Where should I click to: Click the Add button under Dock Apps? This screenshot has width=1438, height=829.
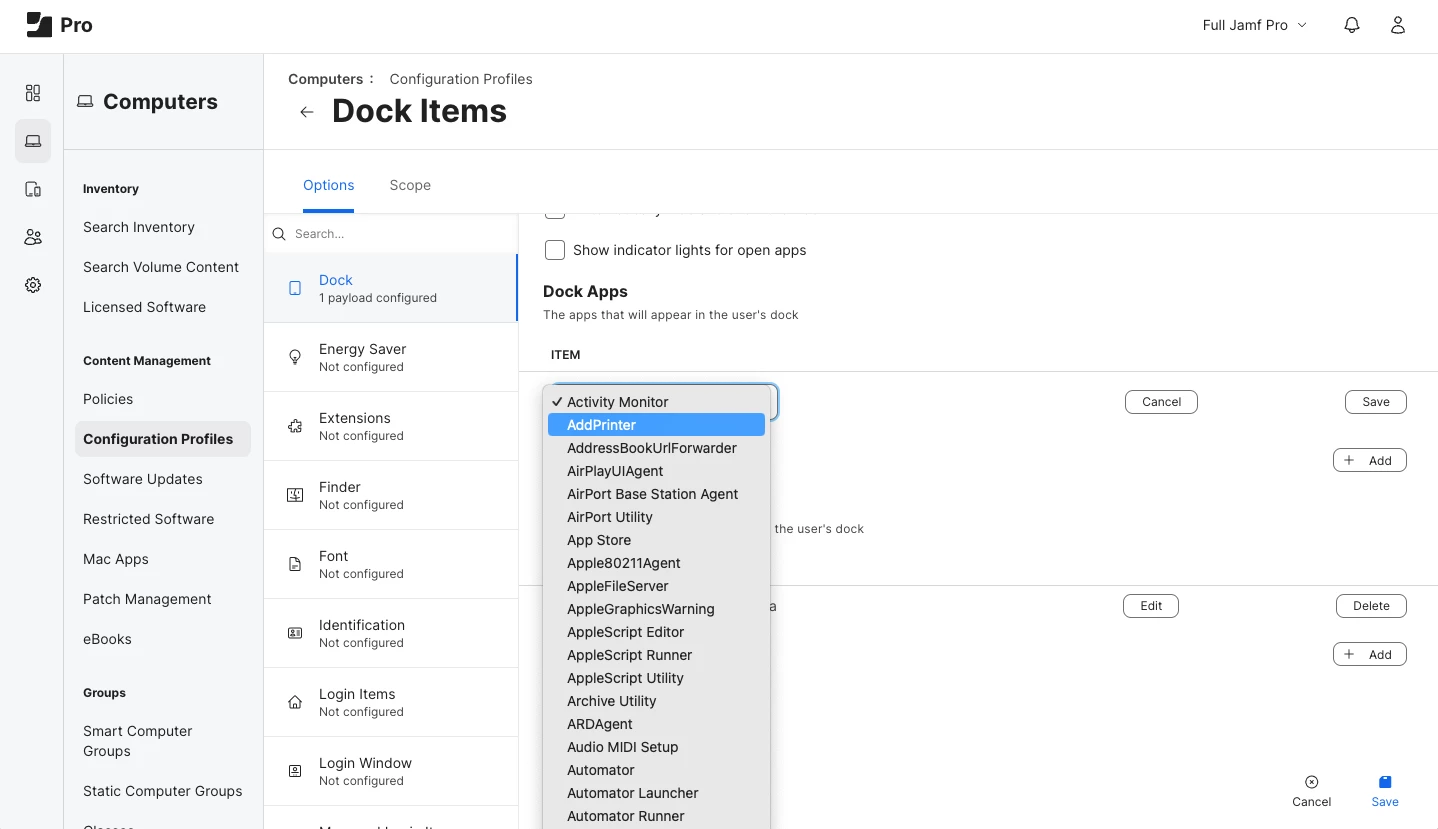[x=1370, y=460]
